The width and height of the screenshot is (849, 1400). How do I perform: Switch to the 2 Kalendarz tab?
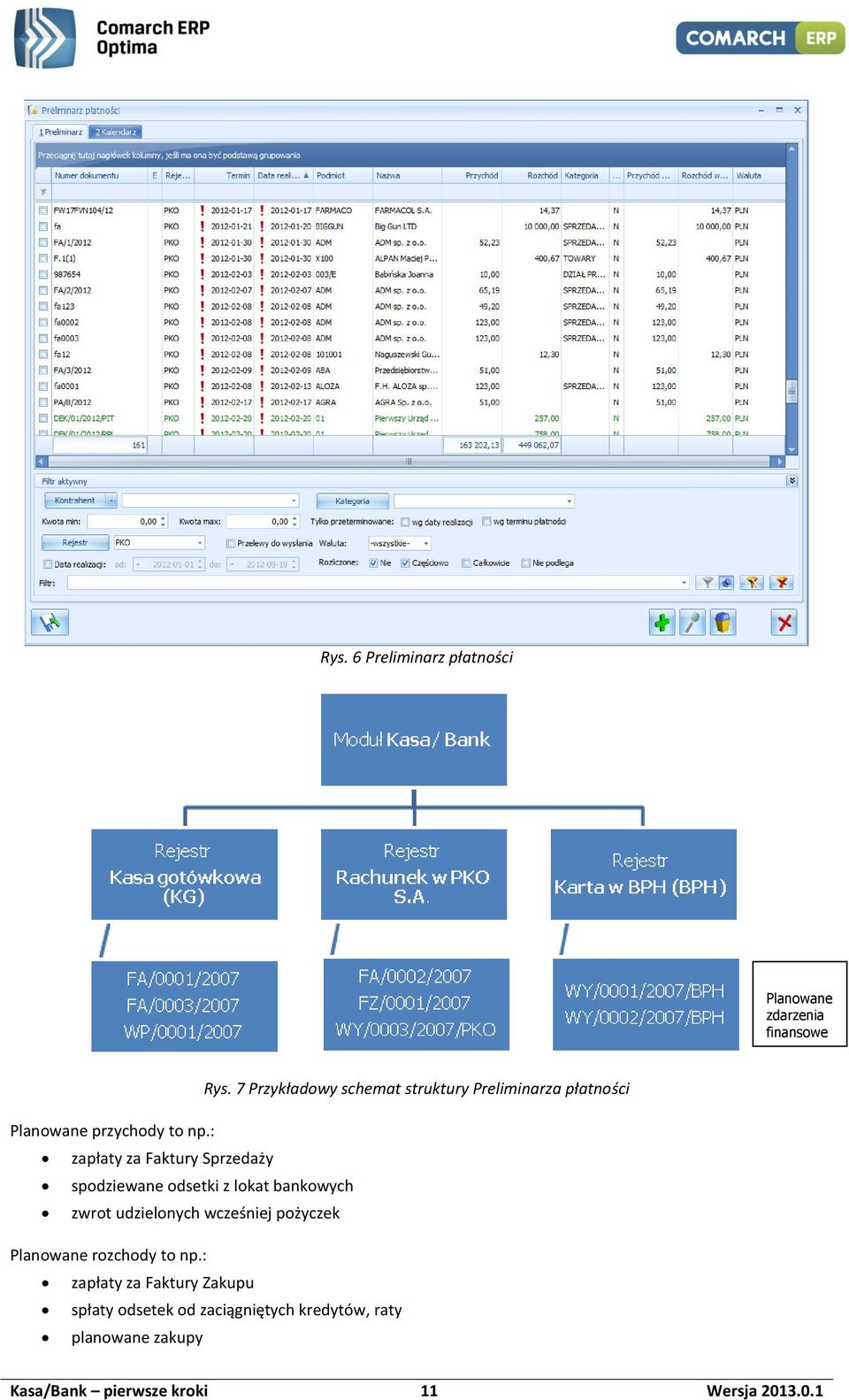[116, 132]
